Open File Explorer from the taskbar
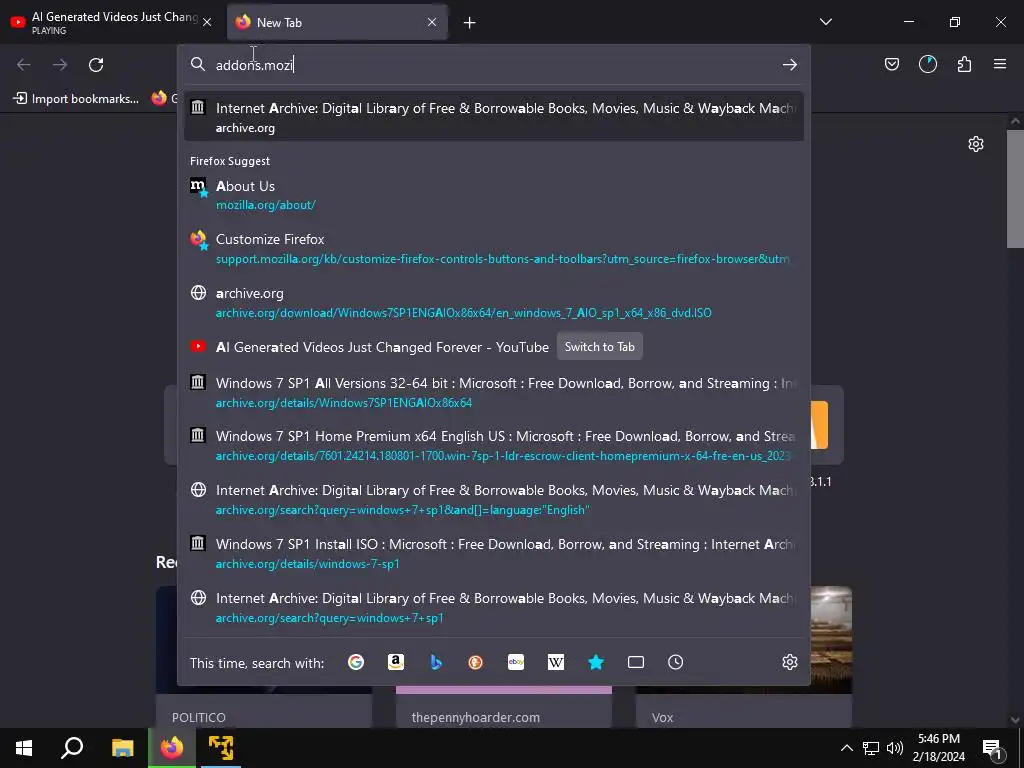Screen dimensions: 1024x768 122,748
